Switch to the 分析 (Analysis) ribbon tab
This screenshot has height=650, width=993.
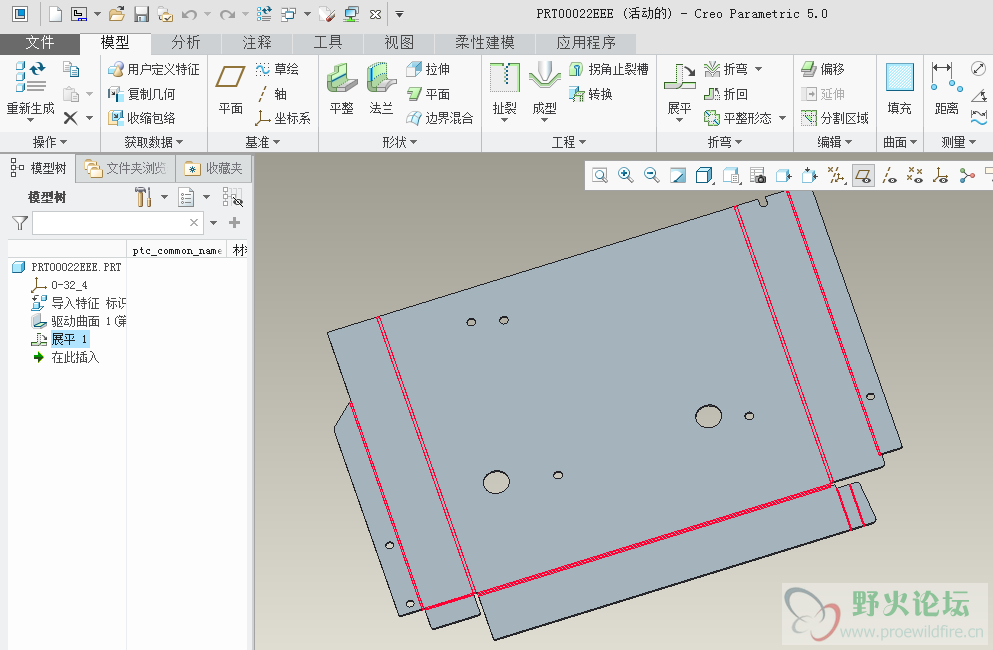click(x=186, y=42)
